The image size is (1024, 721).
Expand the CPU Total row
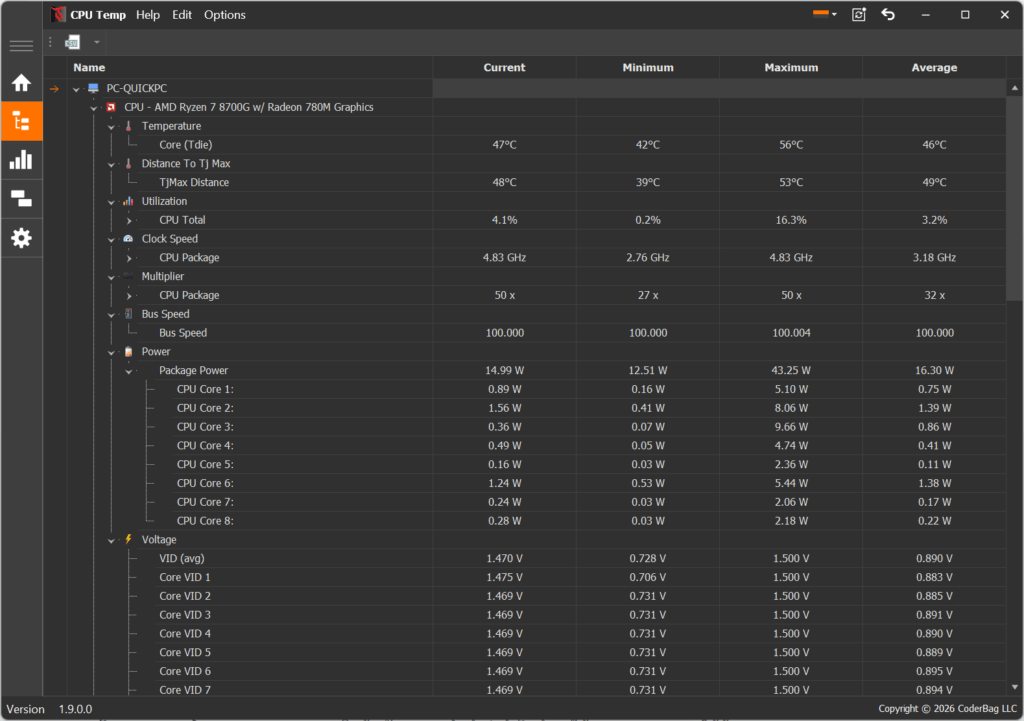129,221
